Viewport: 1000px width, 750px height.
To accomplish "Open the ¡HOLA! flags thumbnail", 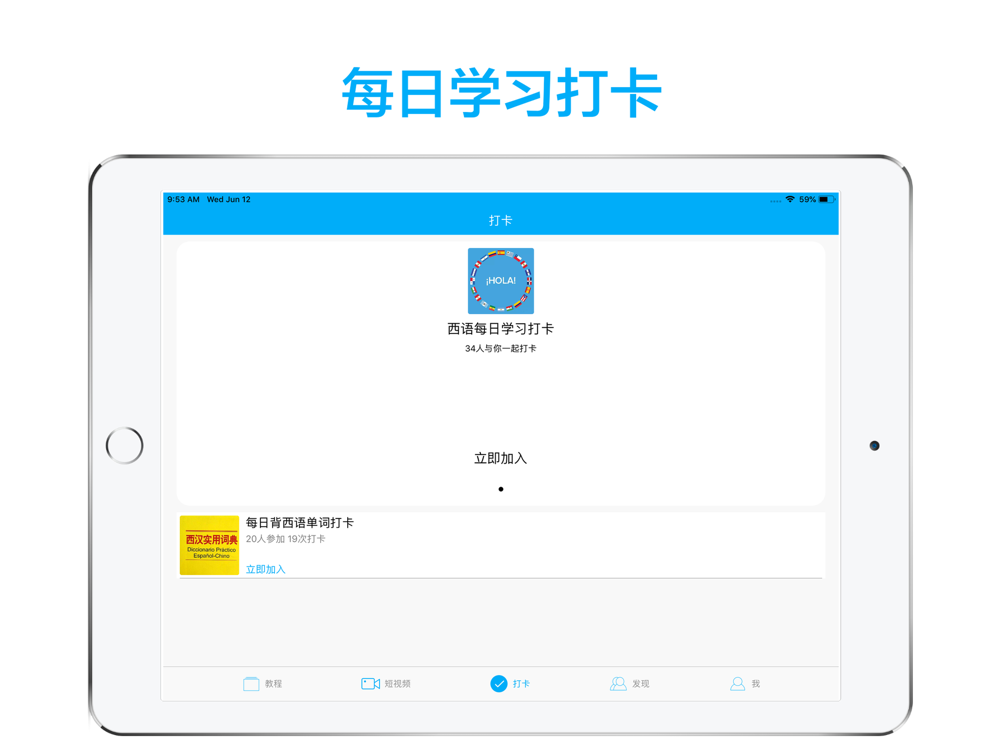I will (x=501, y=281).
